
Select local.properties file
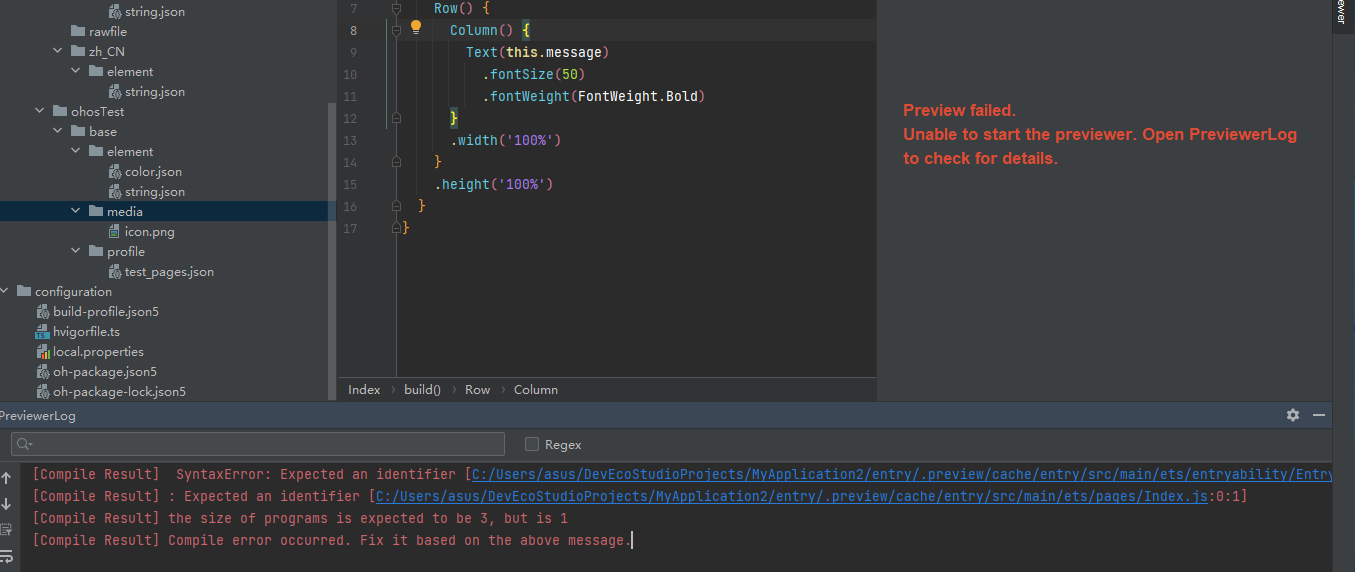click(98, 351)
